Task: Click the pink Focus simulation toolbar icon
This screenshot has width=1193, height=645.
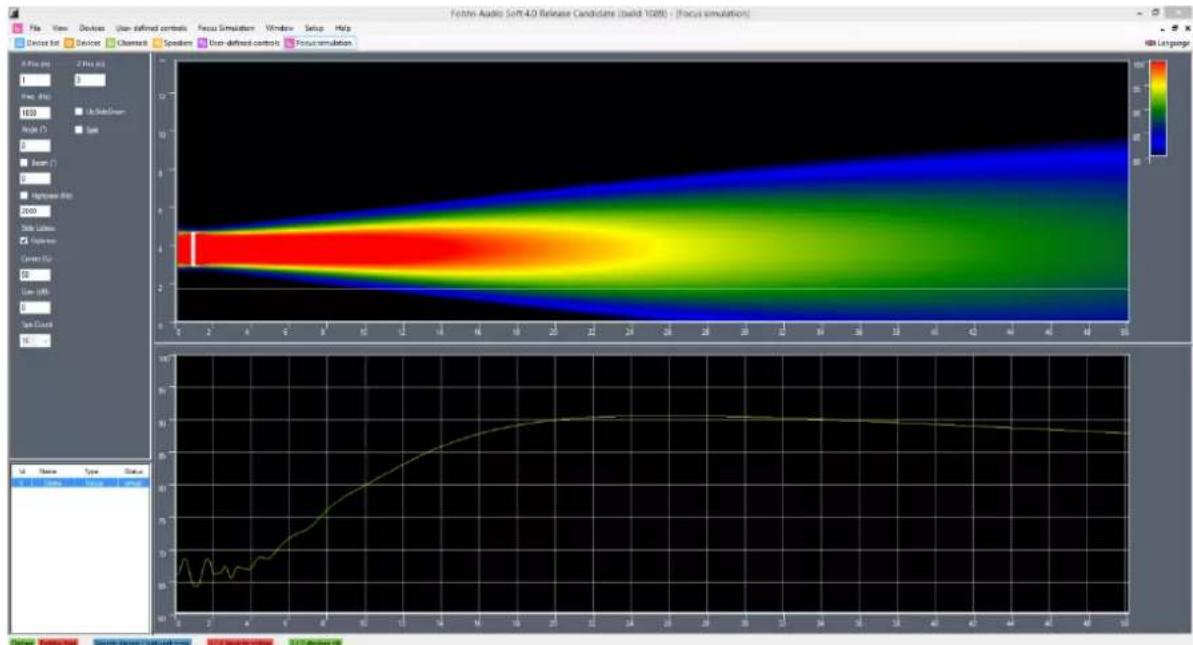Action: click(289, 43)
